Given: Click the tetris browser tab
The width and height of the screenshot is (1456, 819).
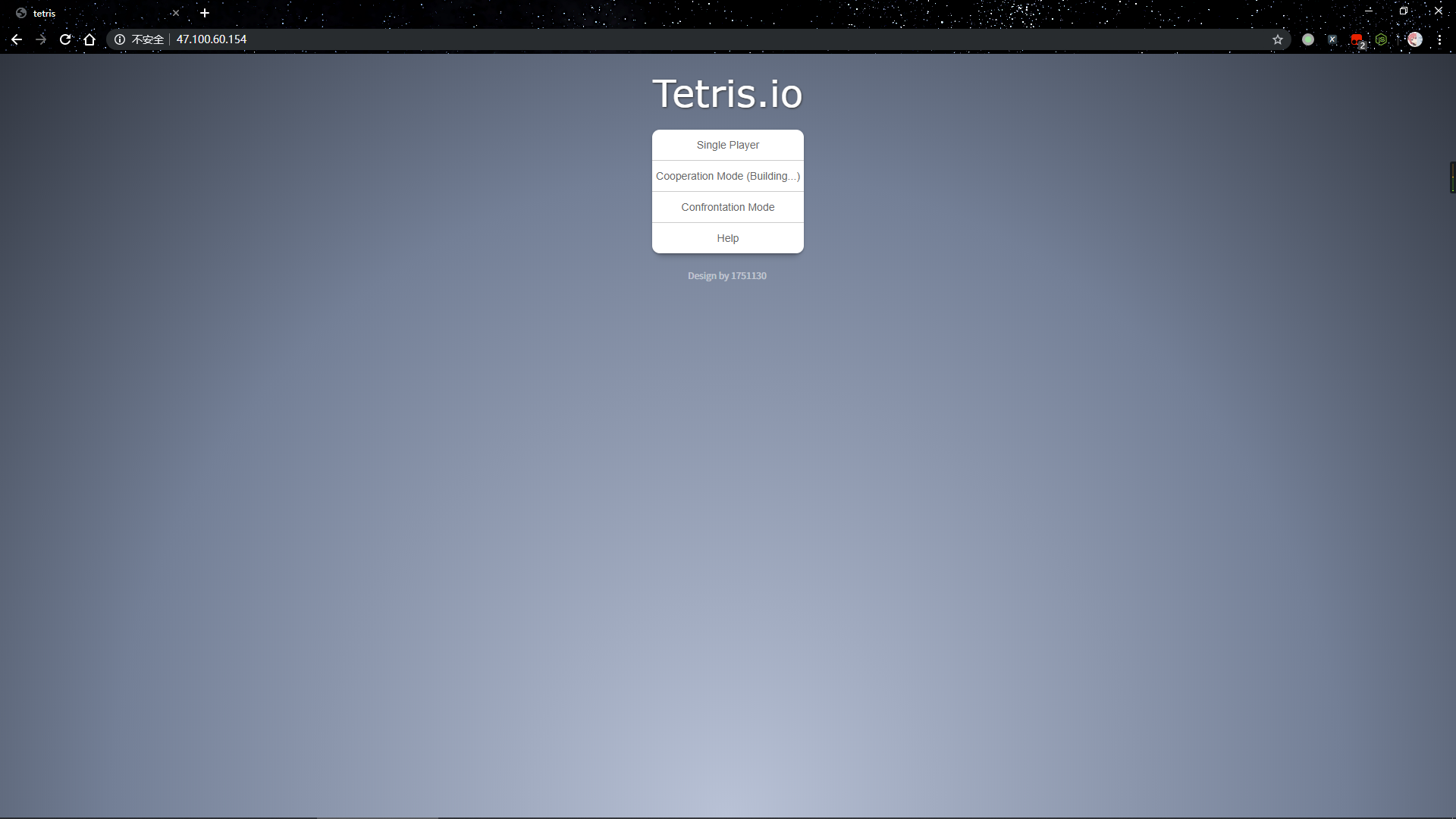Looking at the screenshot, I should coord(91,13).
